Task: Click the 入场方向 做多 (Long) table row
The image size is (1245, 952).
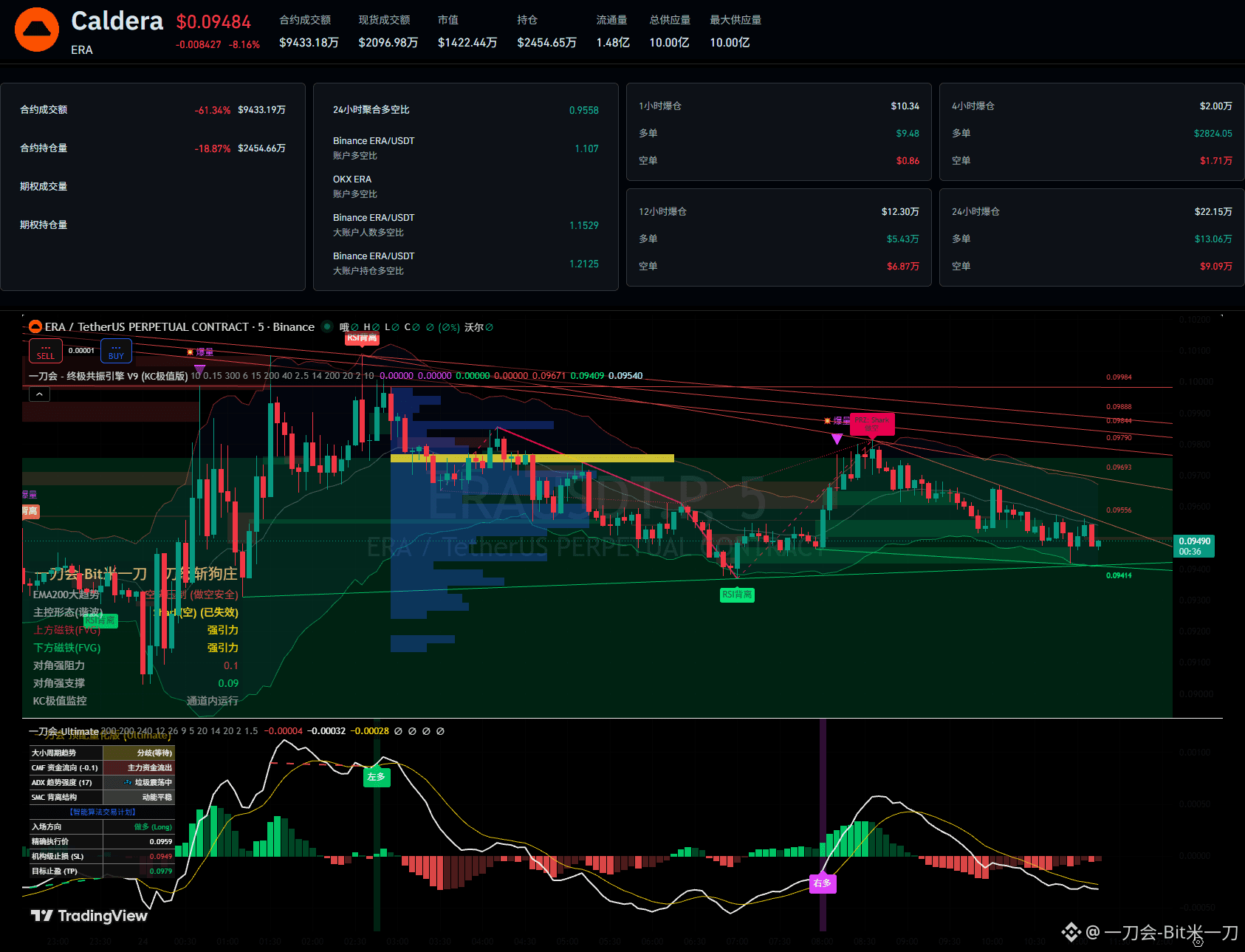Action: [102, 827]
